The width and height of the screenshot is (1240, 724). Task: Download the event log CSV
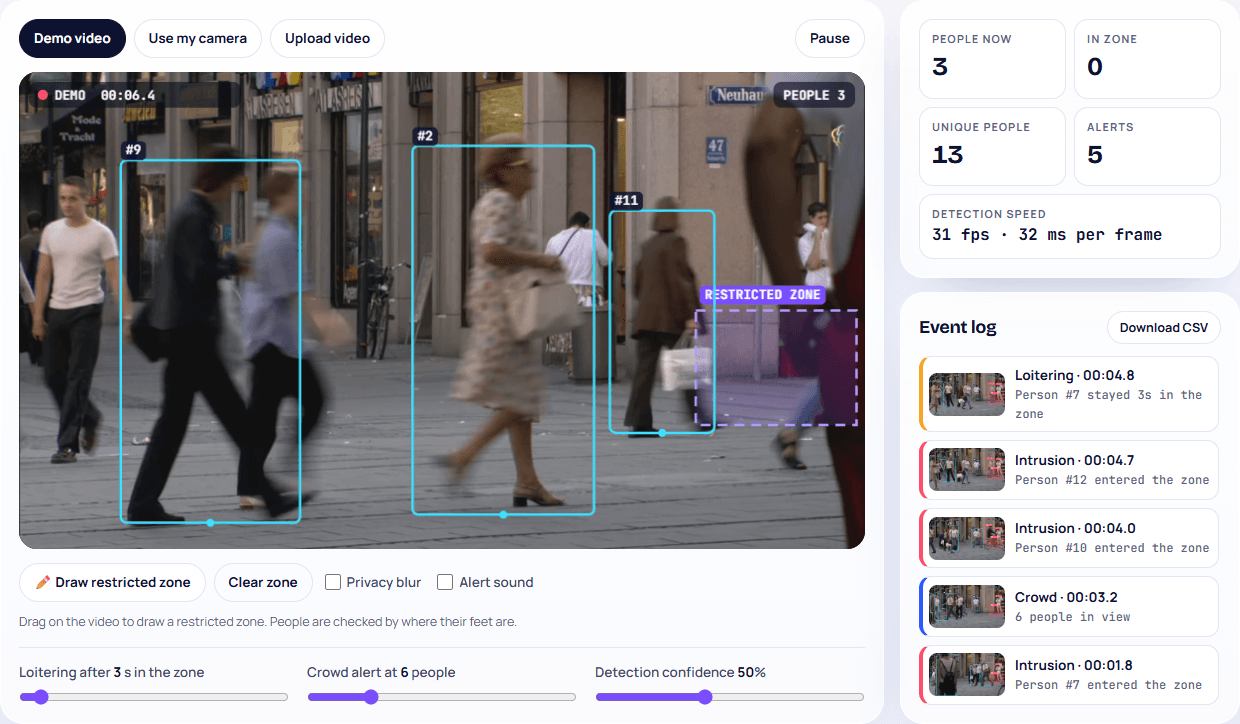coord(1164,327)
